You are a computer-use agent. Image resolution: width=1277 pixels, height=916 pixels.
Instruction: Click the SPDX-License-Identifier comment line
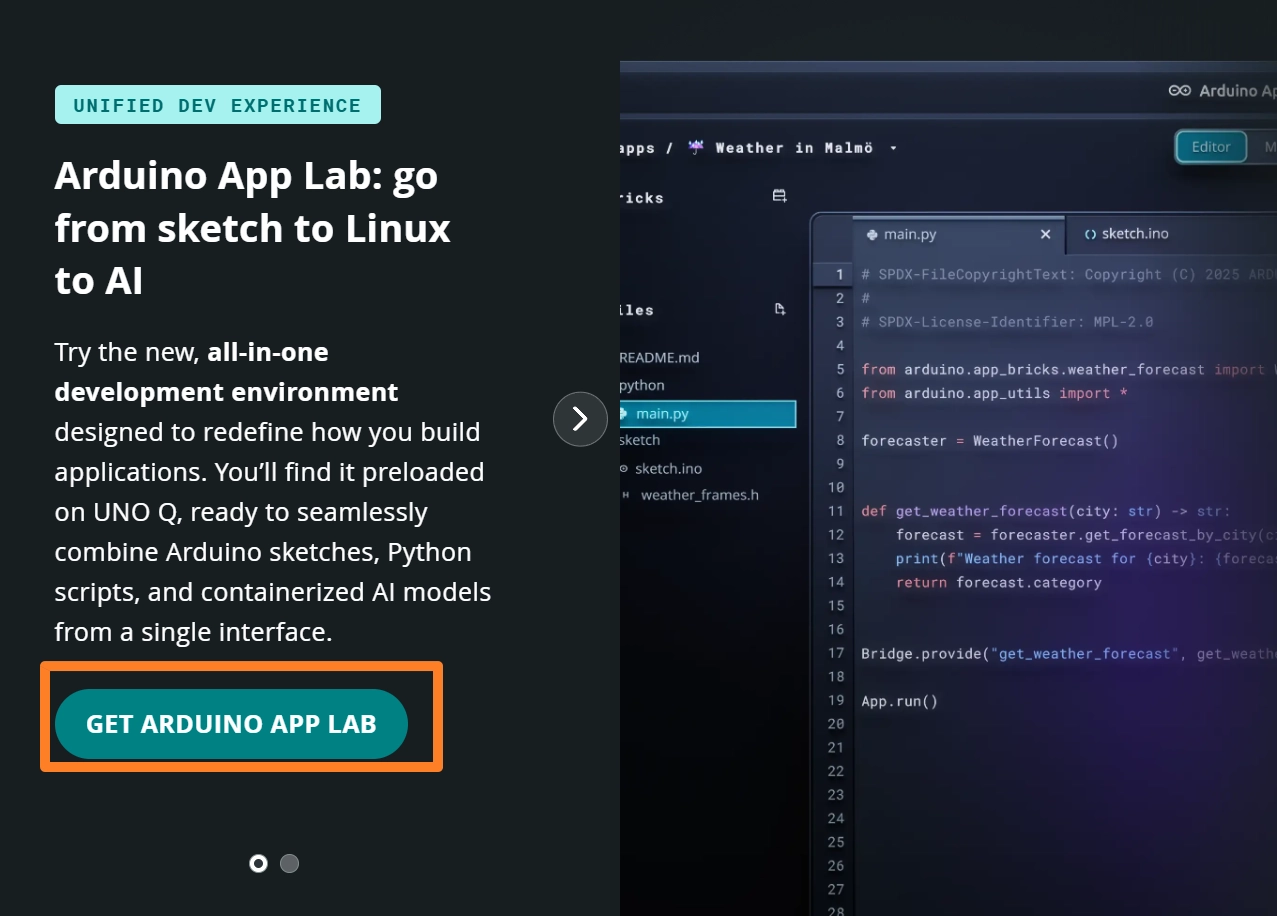point(1007,322)
